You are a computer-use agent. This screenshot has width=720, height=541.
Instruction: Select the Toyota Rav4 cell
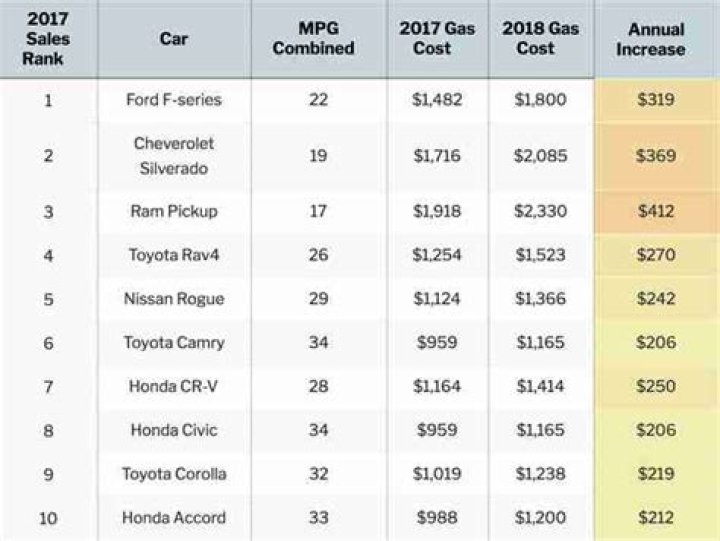coord(174,255)
